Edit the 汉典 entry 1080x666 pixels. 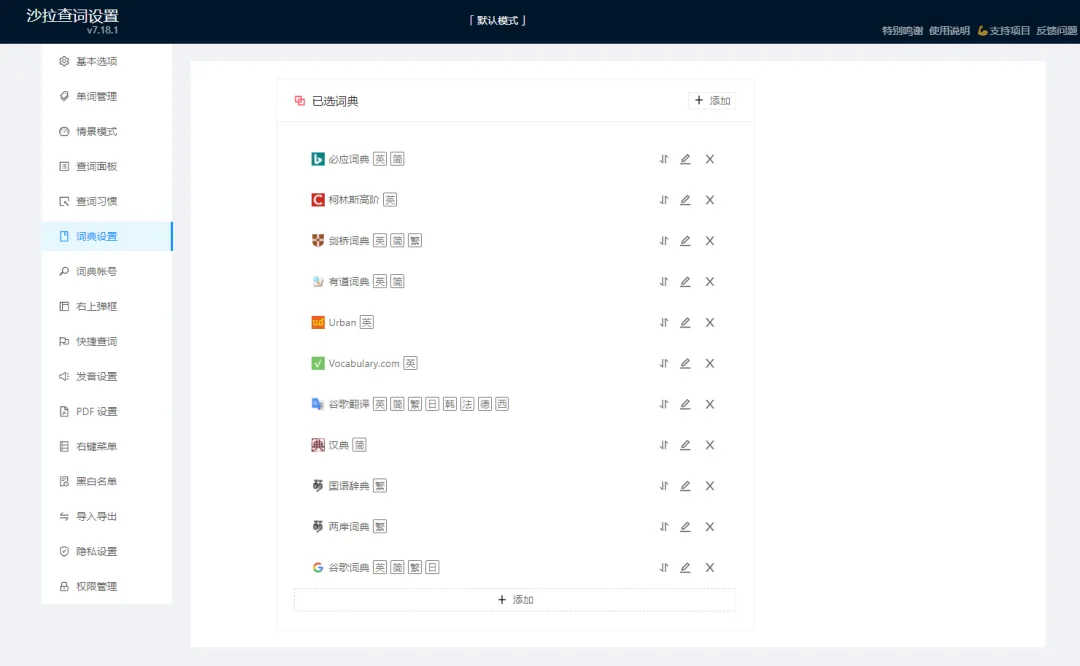685,445
